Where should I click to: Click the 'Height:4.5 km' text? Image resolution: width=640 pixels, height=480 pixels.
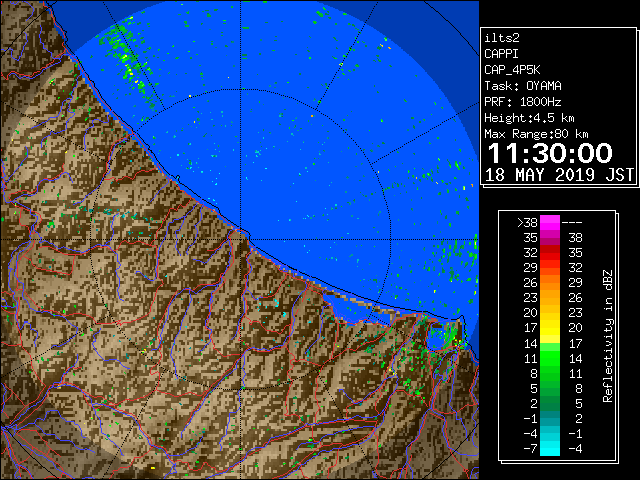tap(529, 118)
